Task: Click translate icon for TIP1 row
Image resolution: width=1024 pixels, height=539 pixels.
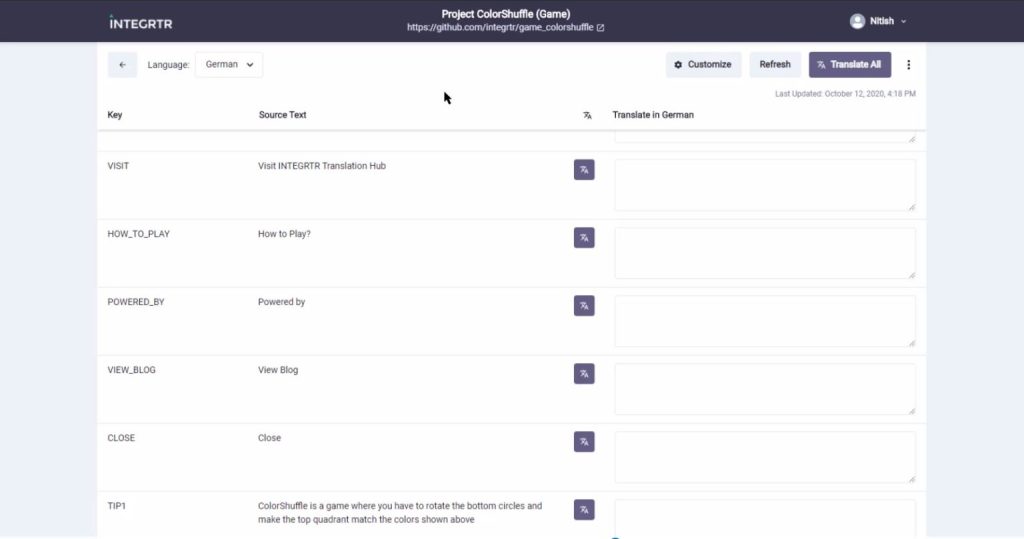Action: click(584, 510)
